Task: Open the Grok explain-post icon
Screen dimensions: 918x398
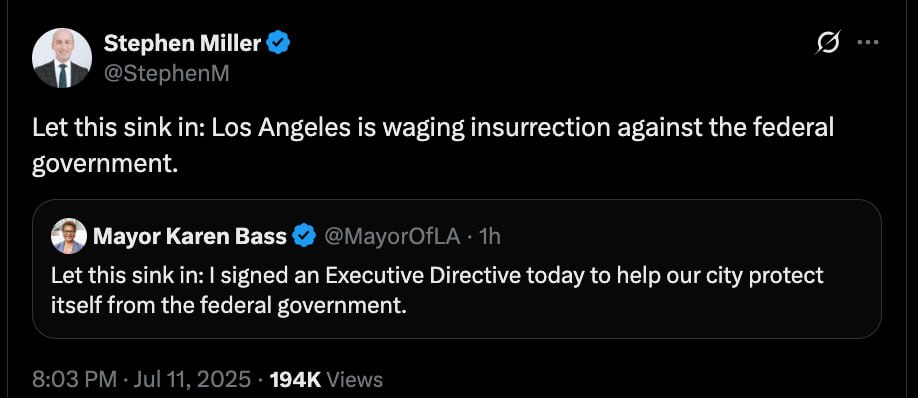Action: click(828, 43)
